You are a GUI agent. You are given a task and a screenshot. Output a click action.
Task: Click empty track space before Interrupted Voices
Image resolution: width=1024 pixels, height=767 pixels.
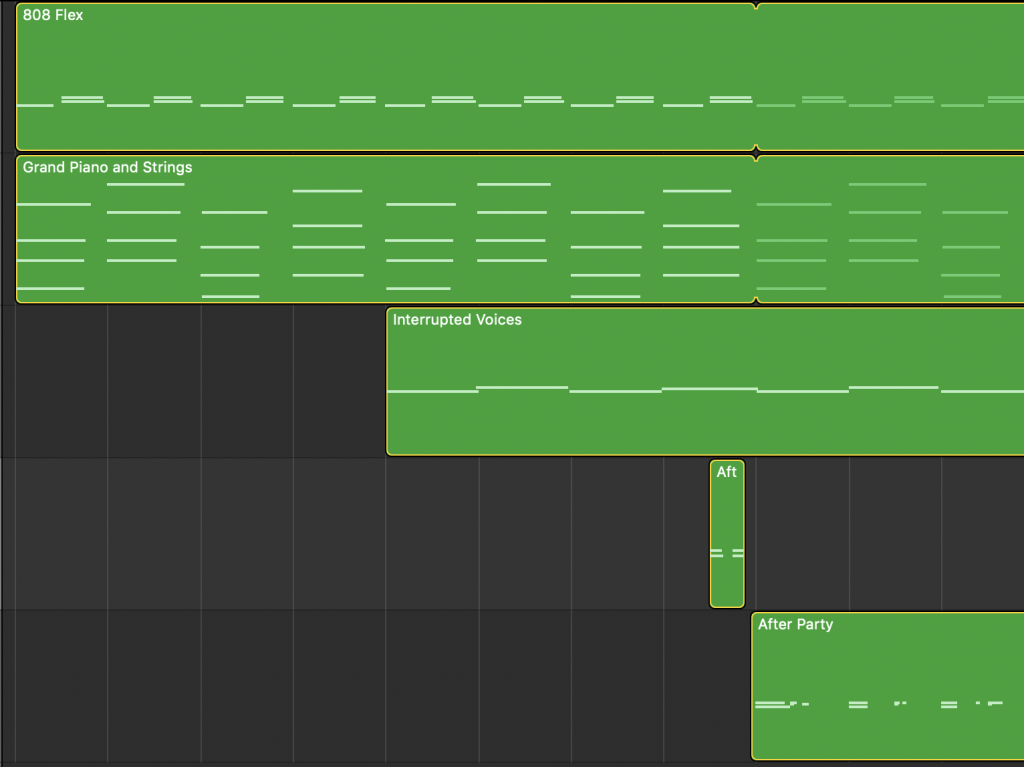pyautogui.click(x=200, y=382)
